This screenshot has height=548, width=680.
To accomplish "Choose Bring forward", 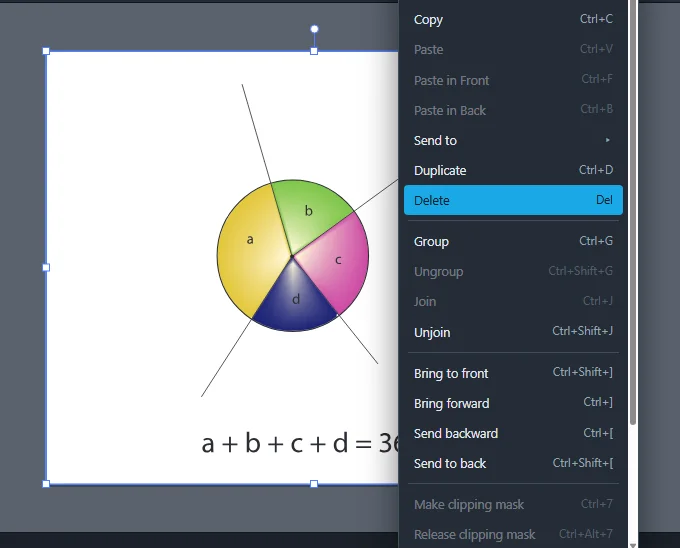I will click(x=513, y=403).
